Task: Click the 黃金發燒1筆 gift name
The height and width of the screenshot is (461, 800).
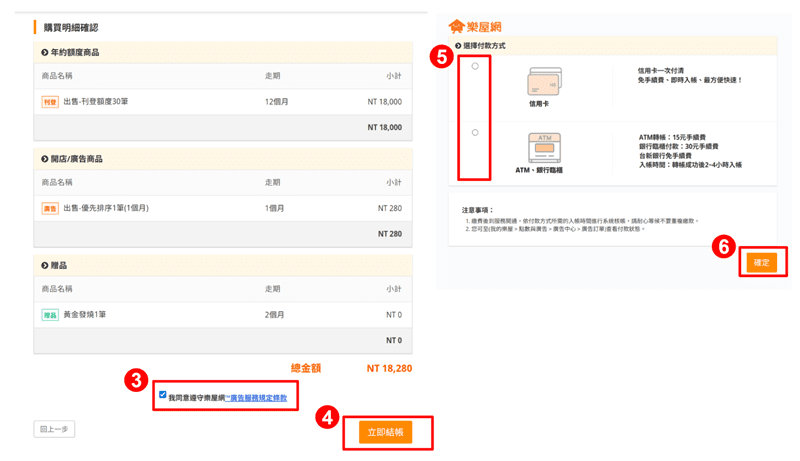Action: (85, 315)
